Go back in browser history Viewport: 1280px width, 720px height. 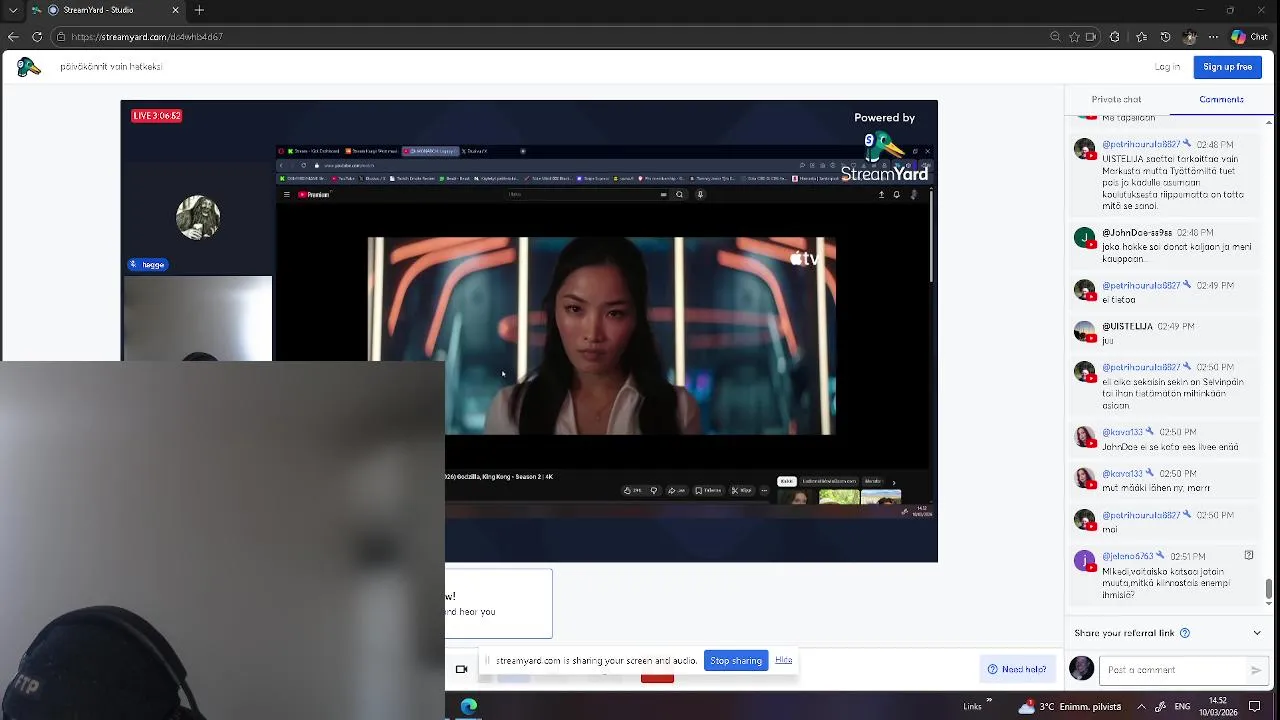click(13, 37)
